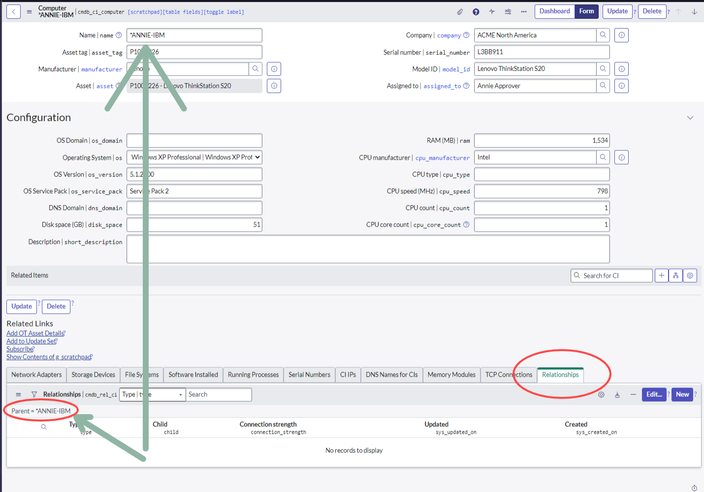Open the help question mark icon in header

click(x=476, y=12)
